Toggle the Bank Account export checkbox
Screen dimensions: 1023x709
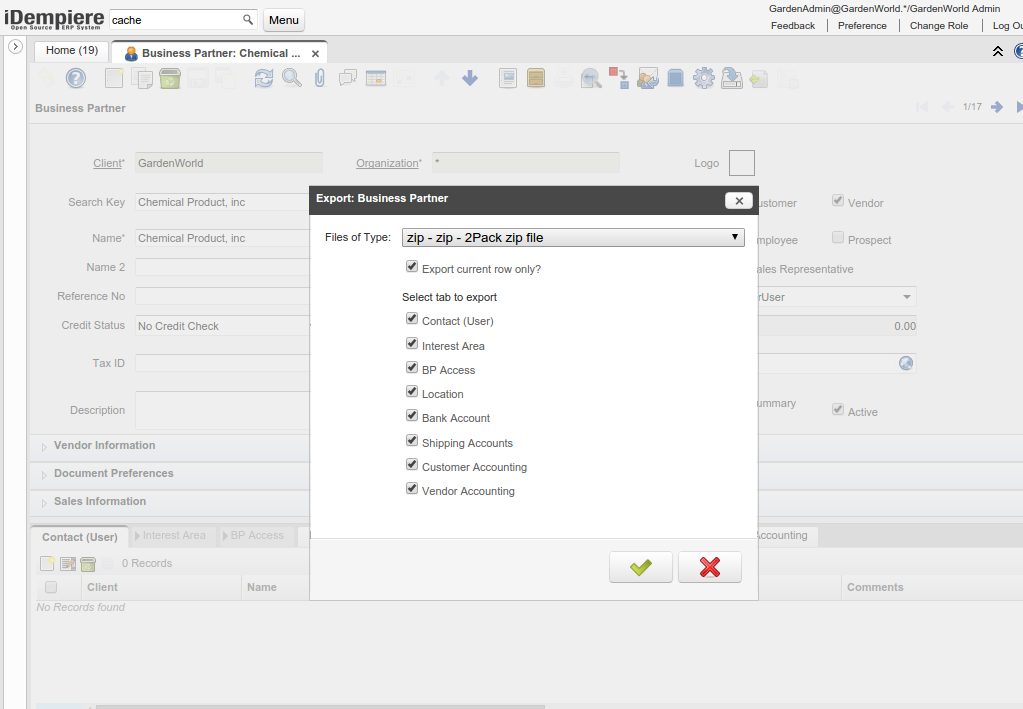tap(412, 416)
